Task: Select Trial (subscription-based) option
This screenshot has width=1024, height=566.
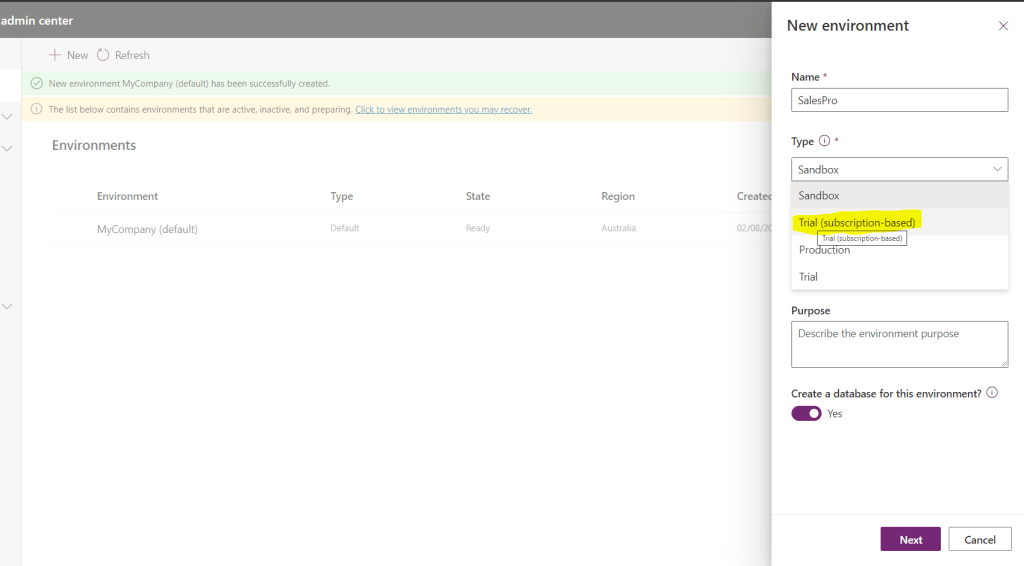Action: 857,222
